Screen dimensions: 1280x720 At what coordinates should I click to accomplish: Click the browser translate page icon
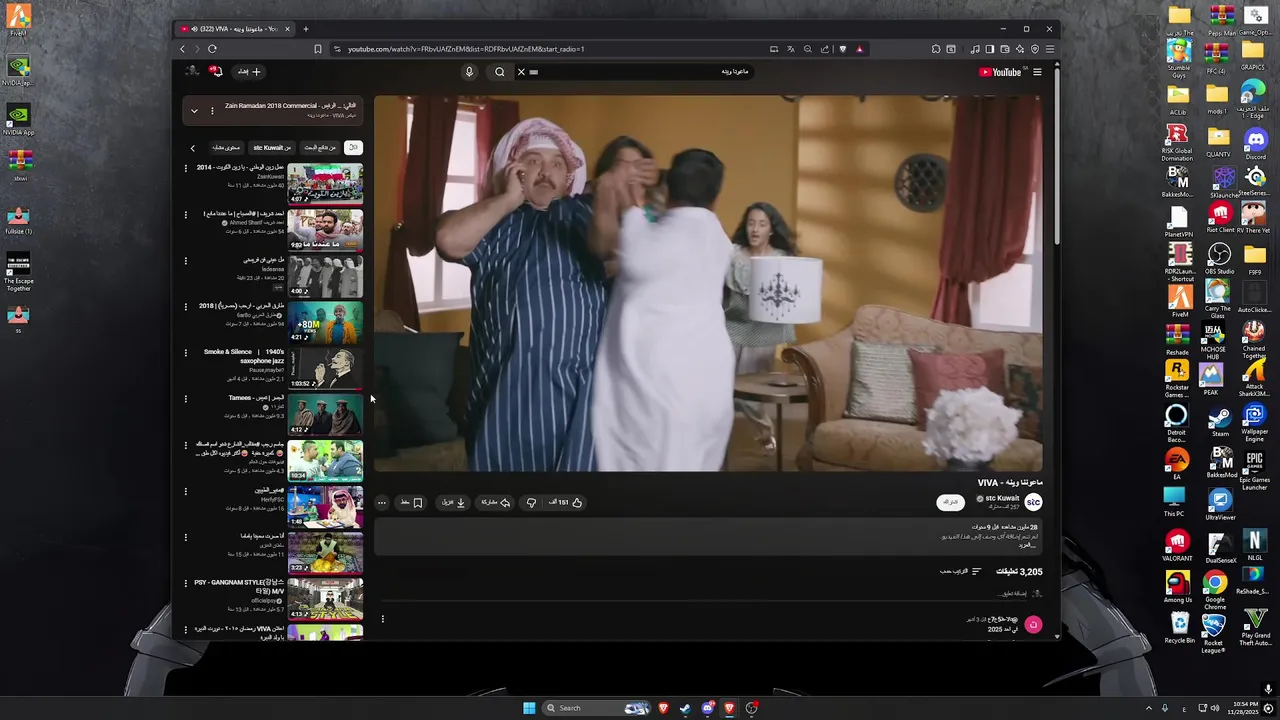(790, 49)
